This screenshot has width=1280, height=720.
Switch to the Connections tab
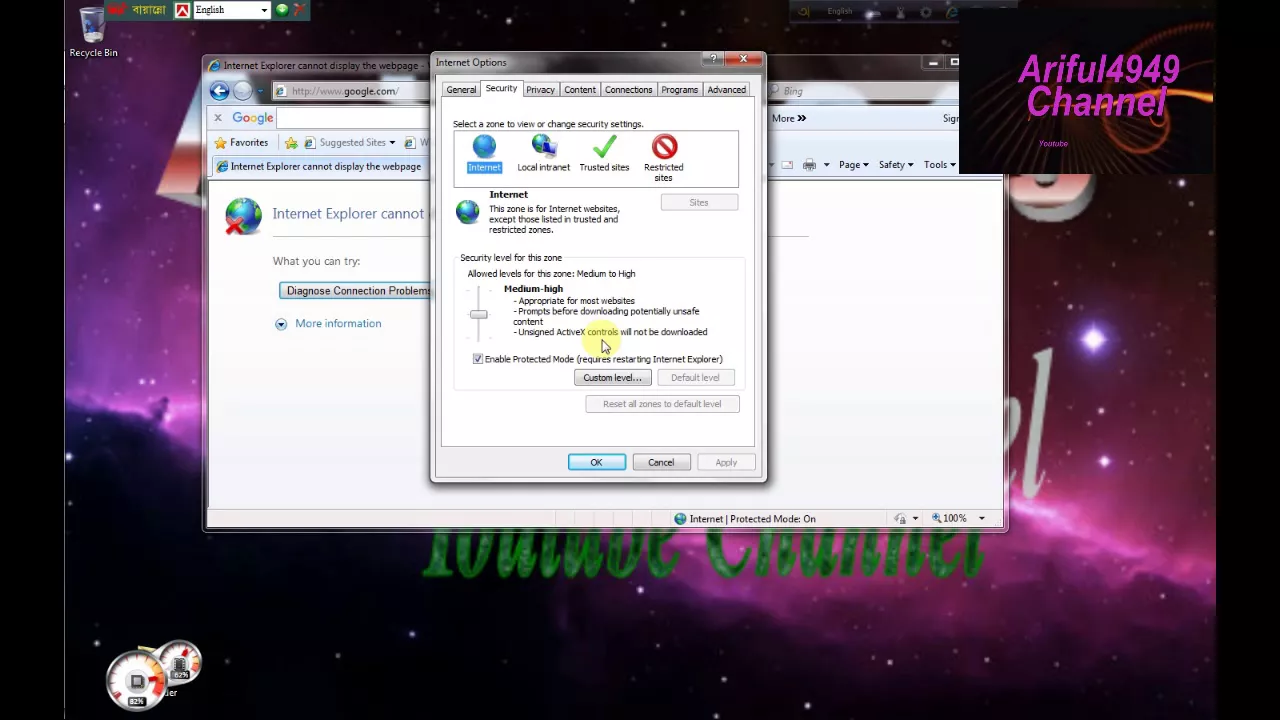628,90
